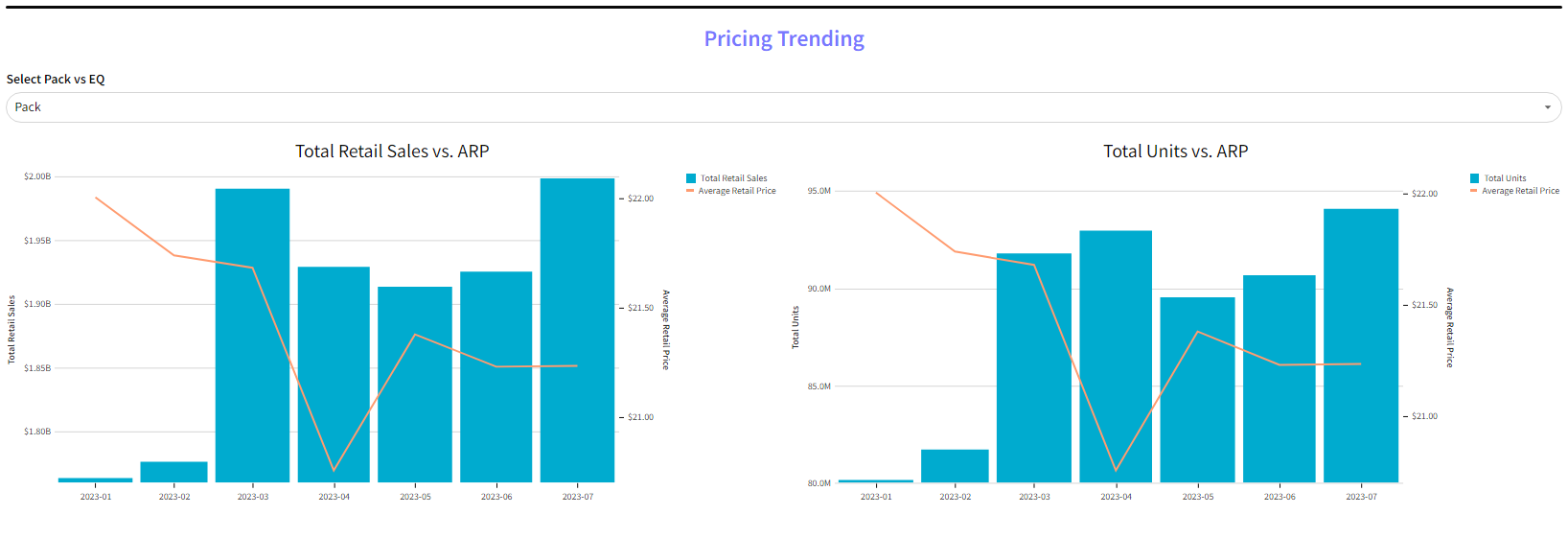Hide Average Retail Price in Total Units chart legend

[x=1520, y=191]
